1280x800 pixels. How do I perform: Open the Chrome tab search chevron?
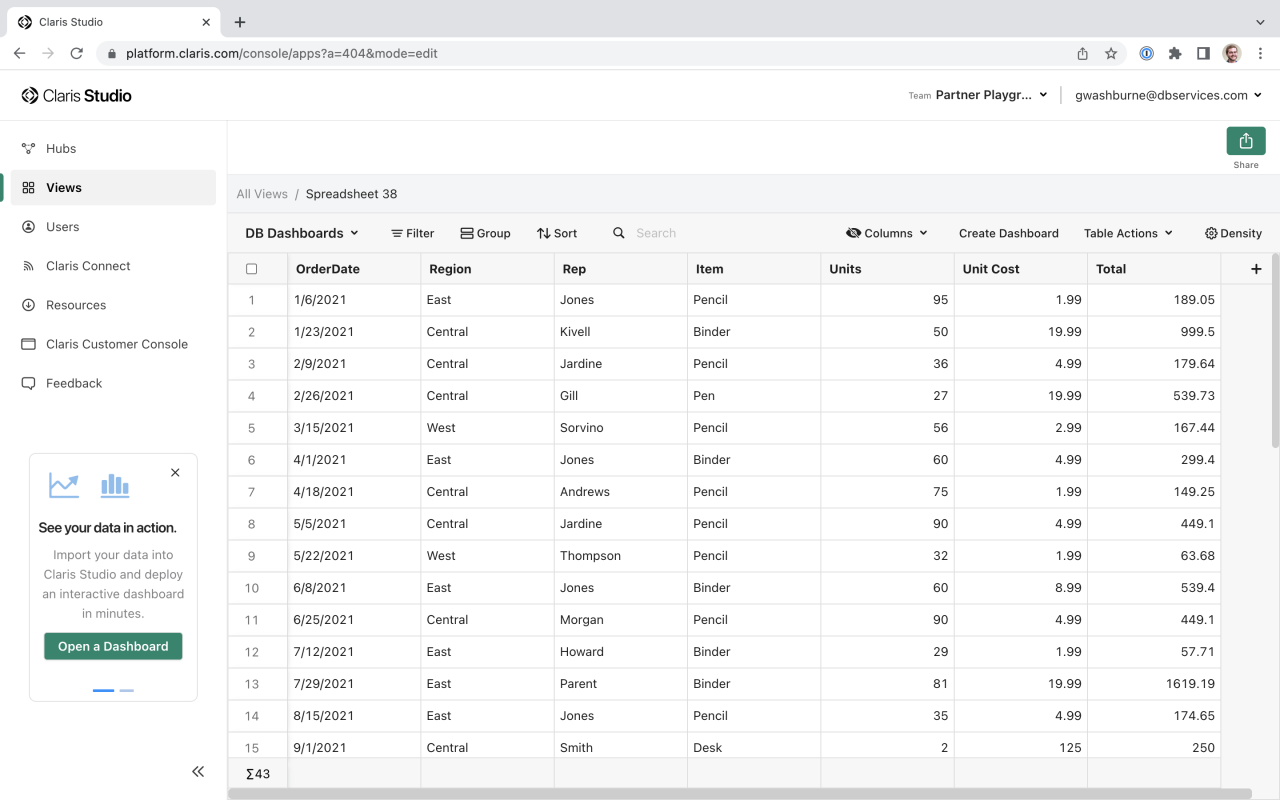[1260, 22]
